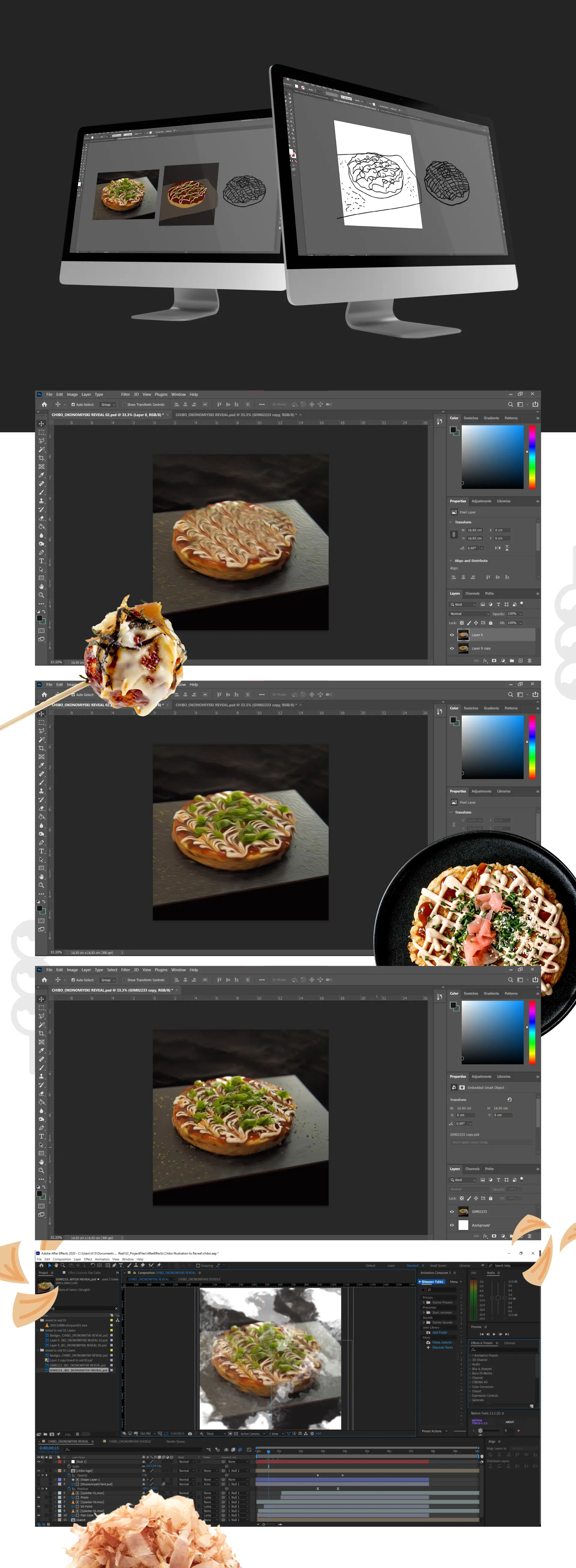Open Kind filter dropdown in top Photoshop Layers

[463, 604]
